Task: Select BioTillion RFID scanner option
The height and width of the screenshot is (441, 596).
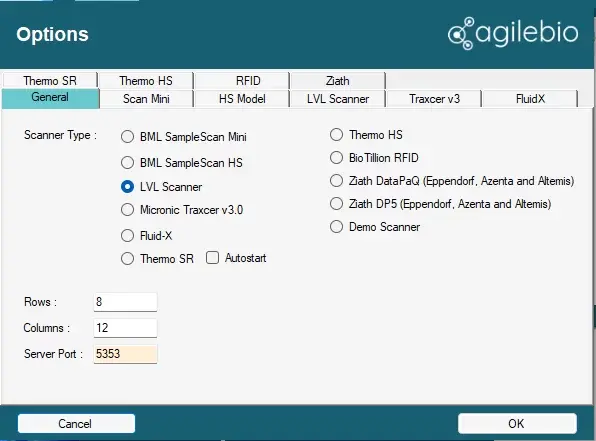Action: pos(336,157)
